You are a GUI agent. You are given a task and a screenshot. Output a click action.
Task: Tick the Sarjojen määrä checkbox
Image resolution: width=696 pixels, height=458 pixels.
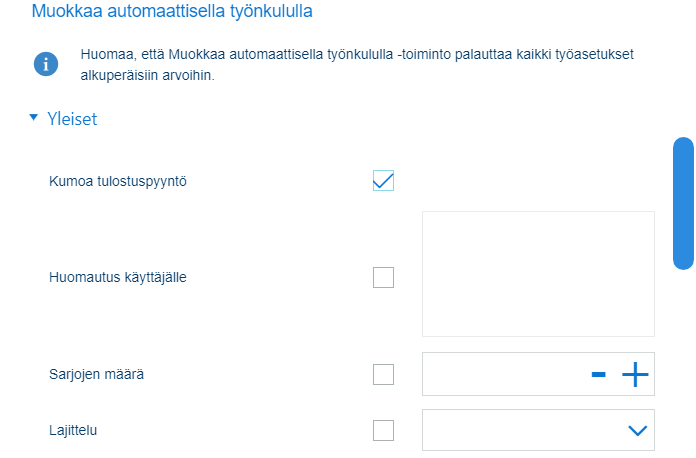[x=383, y=375]
